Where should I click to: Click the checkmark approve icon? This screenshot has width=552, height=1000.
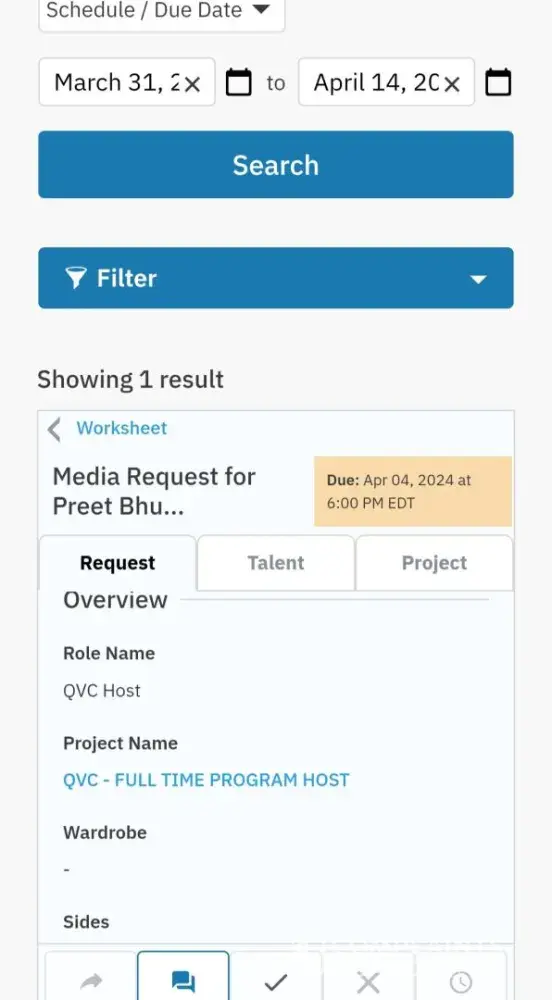point(275,981)
